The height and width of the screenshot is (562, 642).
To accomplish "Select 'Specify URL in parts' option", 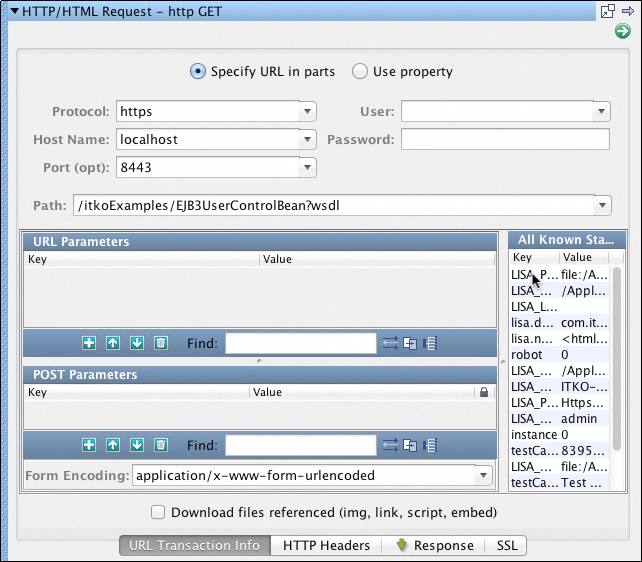I will click(x=198, y=72).
